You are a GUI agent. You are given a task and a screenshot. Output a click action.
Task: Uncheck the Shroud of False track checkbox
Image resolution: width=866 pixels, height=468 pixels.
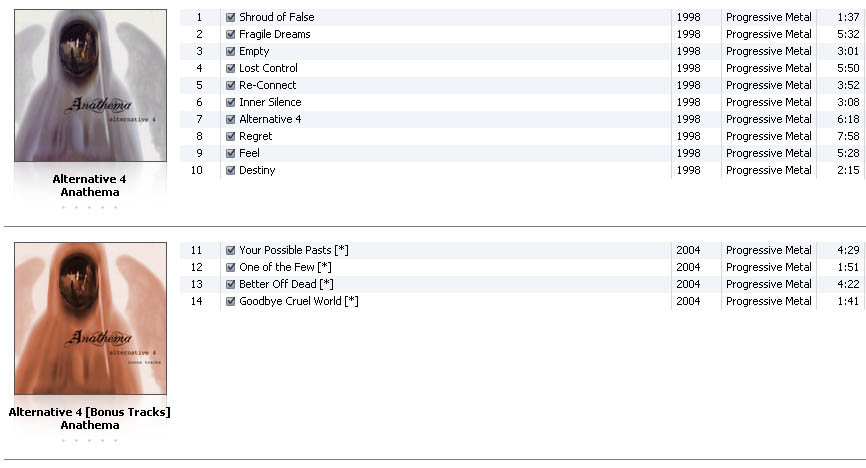pyautogui.click(x=231, y=17)
